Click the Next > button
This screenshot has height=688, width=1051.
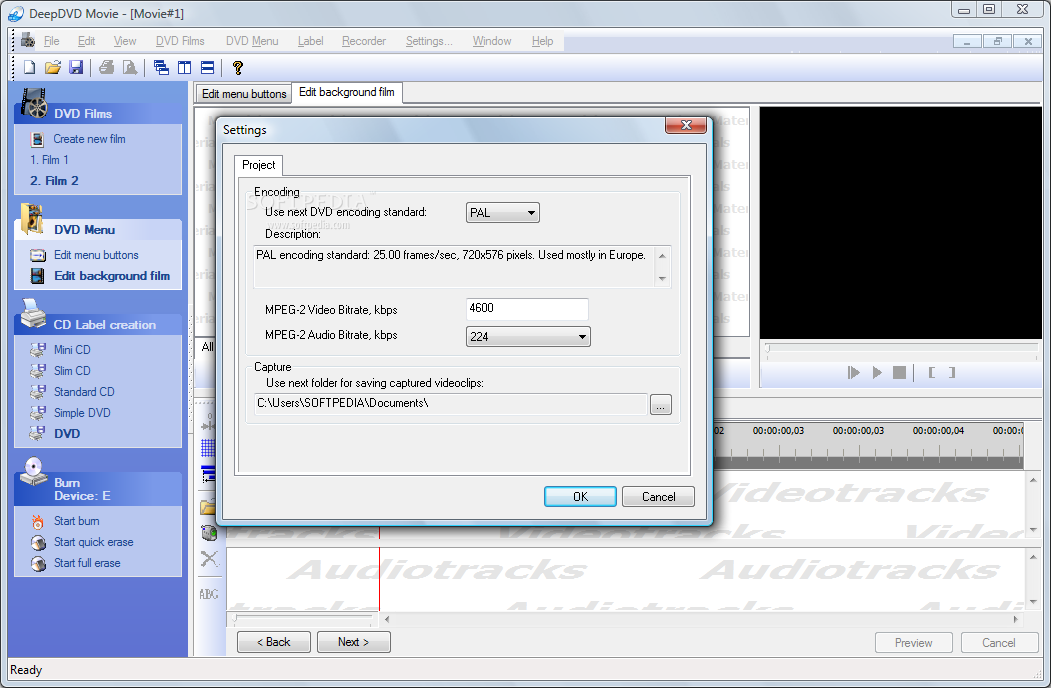pyautogui.click(x=353, y=642)
